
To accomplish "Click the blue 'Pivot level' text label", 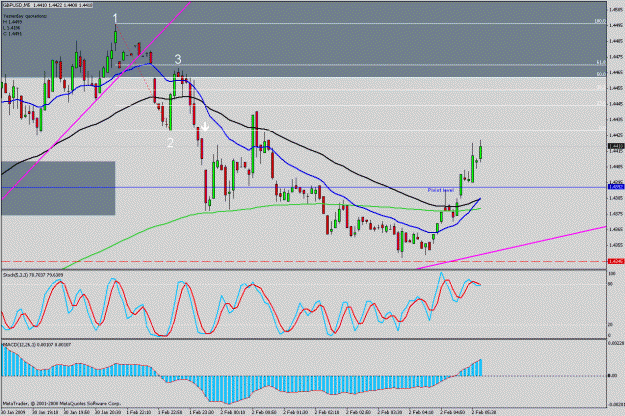I will point(440,190).
